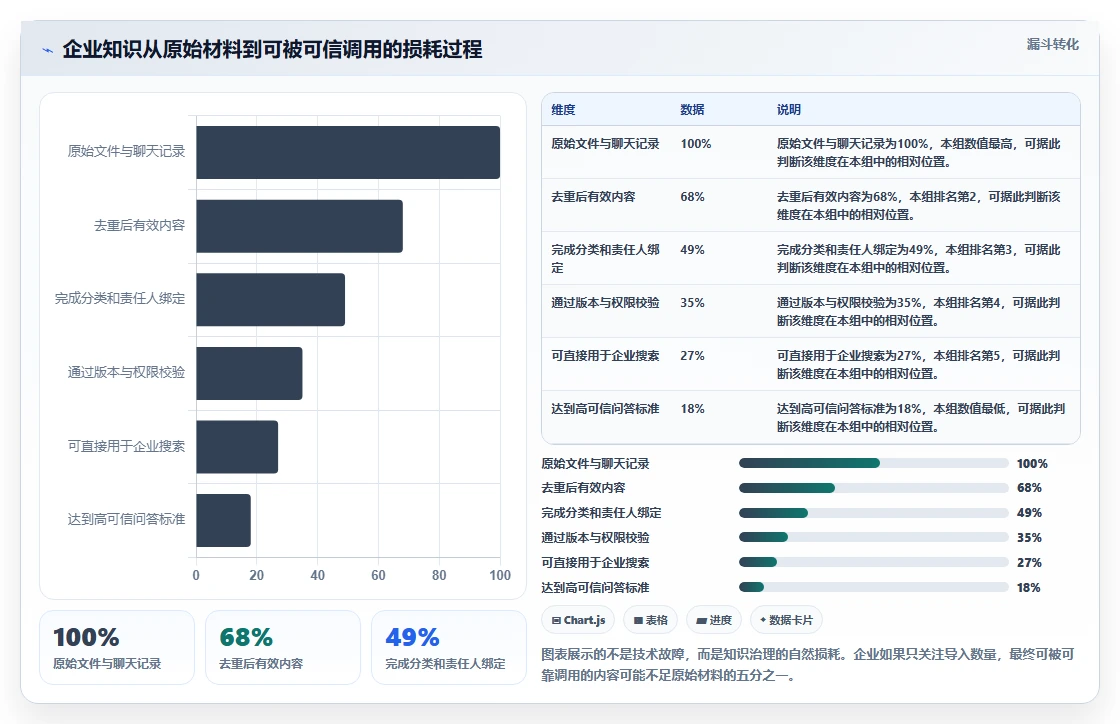Click the 通过版本与权限校验 chart bar
Viewport: 1120px width, 724px height.
249,373
